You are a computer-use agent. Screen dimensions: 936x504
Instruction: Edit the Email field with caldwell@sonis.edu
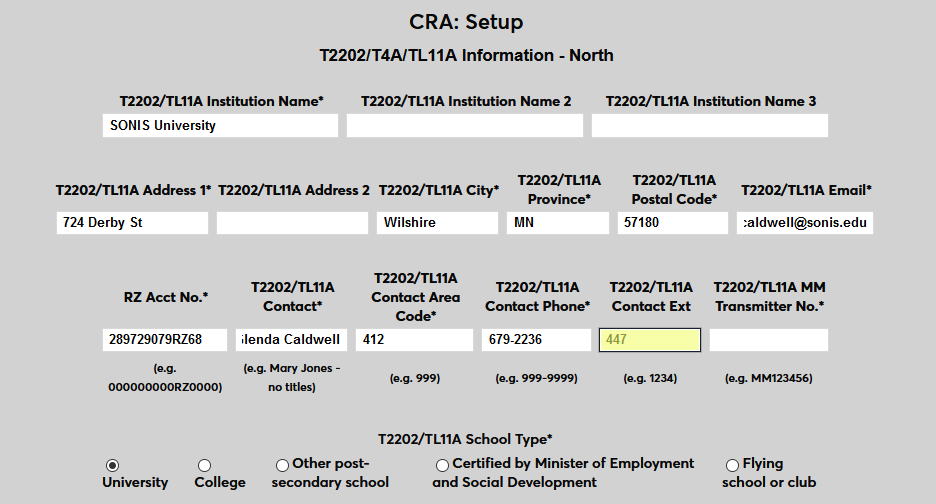pyautogui.click(x=805, y=223)
